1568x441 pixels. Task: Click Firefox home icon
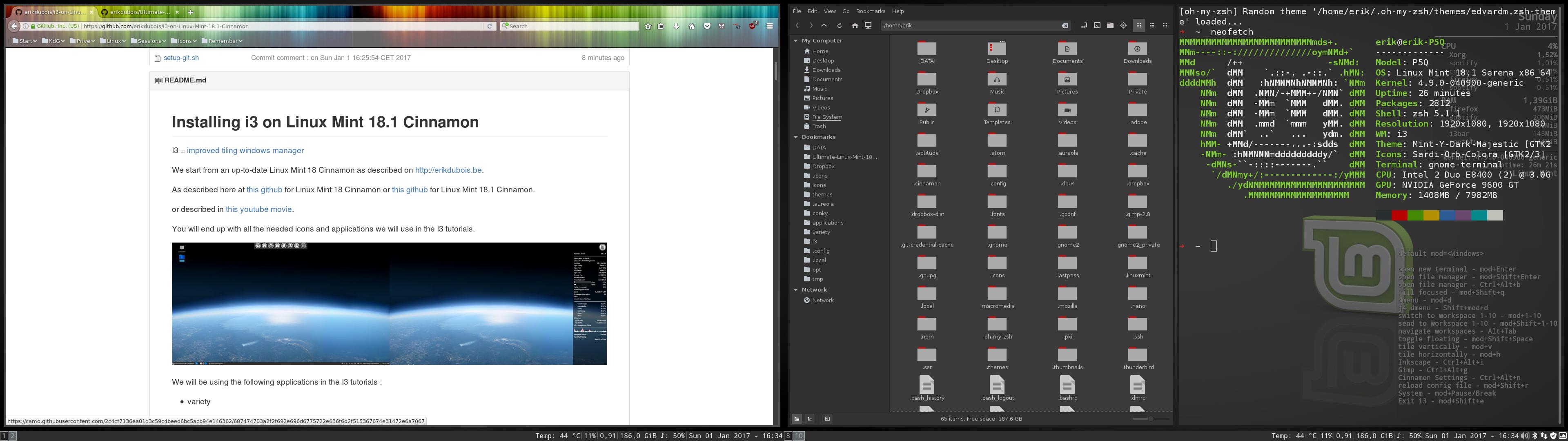pyautogui.click(x=691, y=26)
